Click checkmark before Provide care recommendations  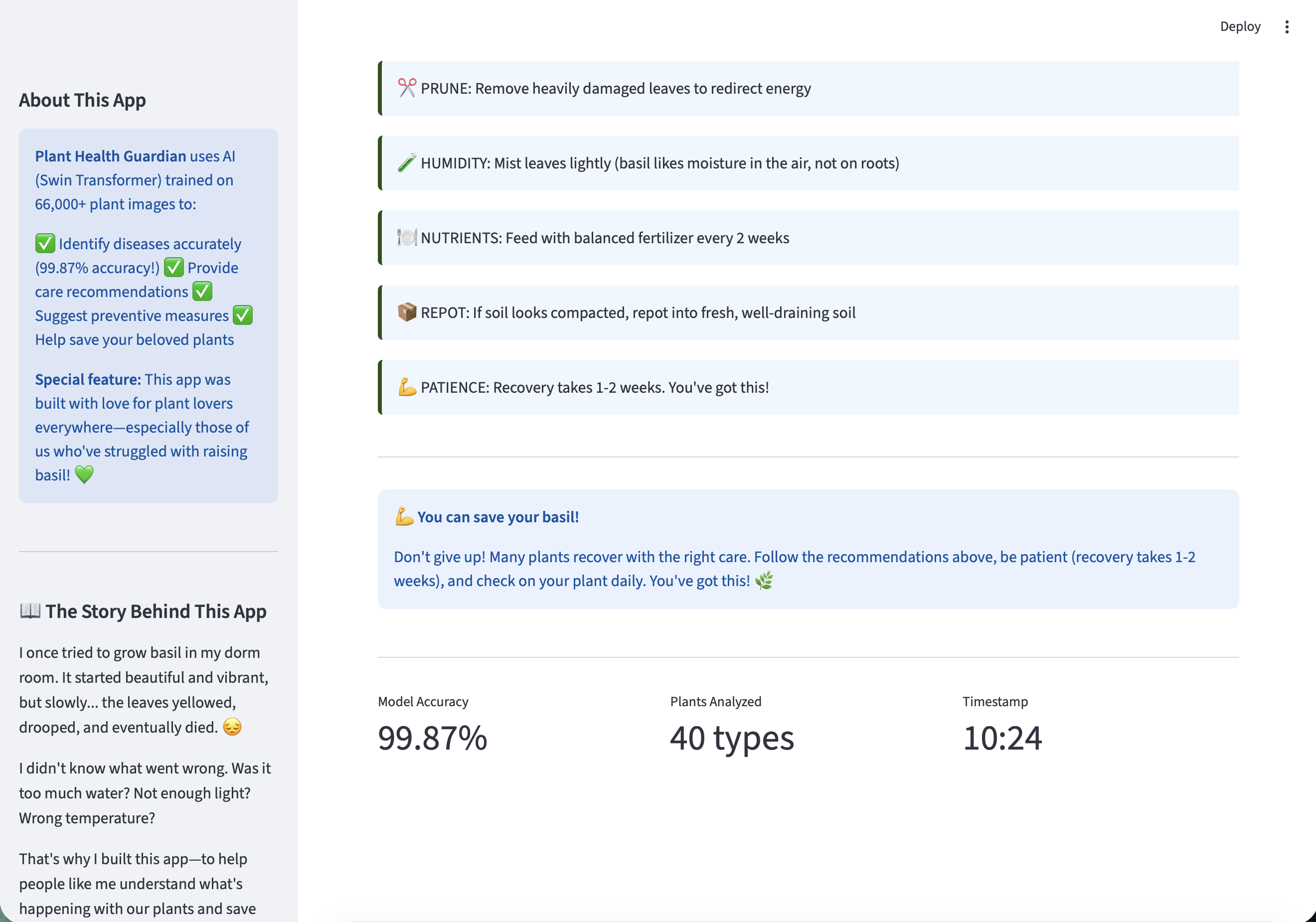click(173, 268)
